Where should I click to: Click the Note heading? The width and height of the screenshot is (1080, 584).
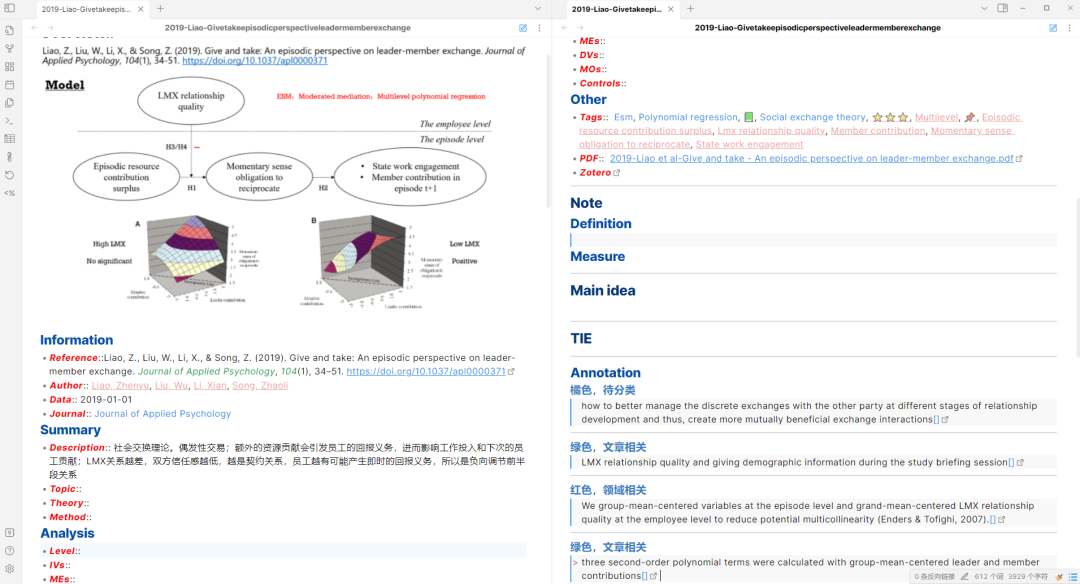pos(586,203)
